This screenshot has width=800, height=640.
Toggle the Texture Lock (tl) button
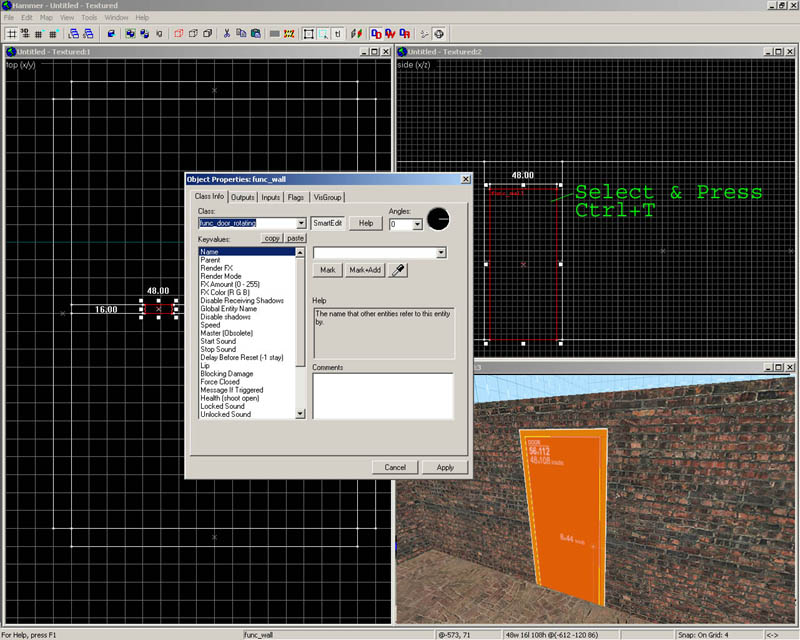pos(339,34)
